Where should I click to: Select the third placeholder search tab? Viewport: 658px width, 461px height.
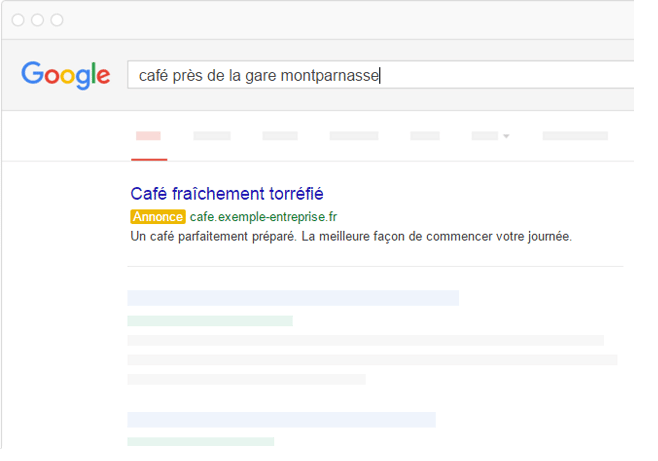(280, 136)
